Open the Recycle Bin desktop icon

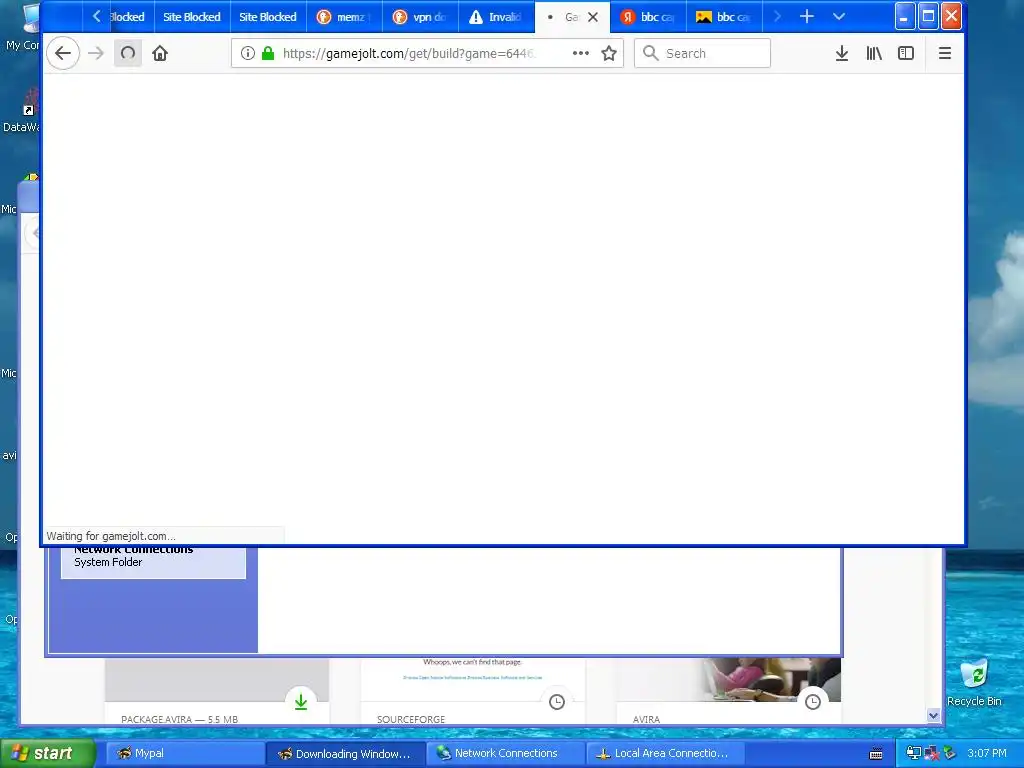[974, 684]
